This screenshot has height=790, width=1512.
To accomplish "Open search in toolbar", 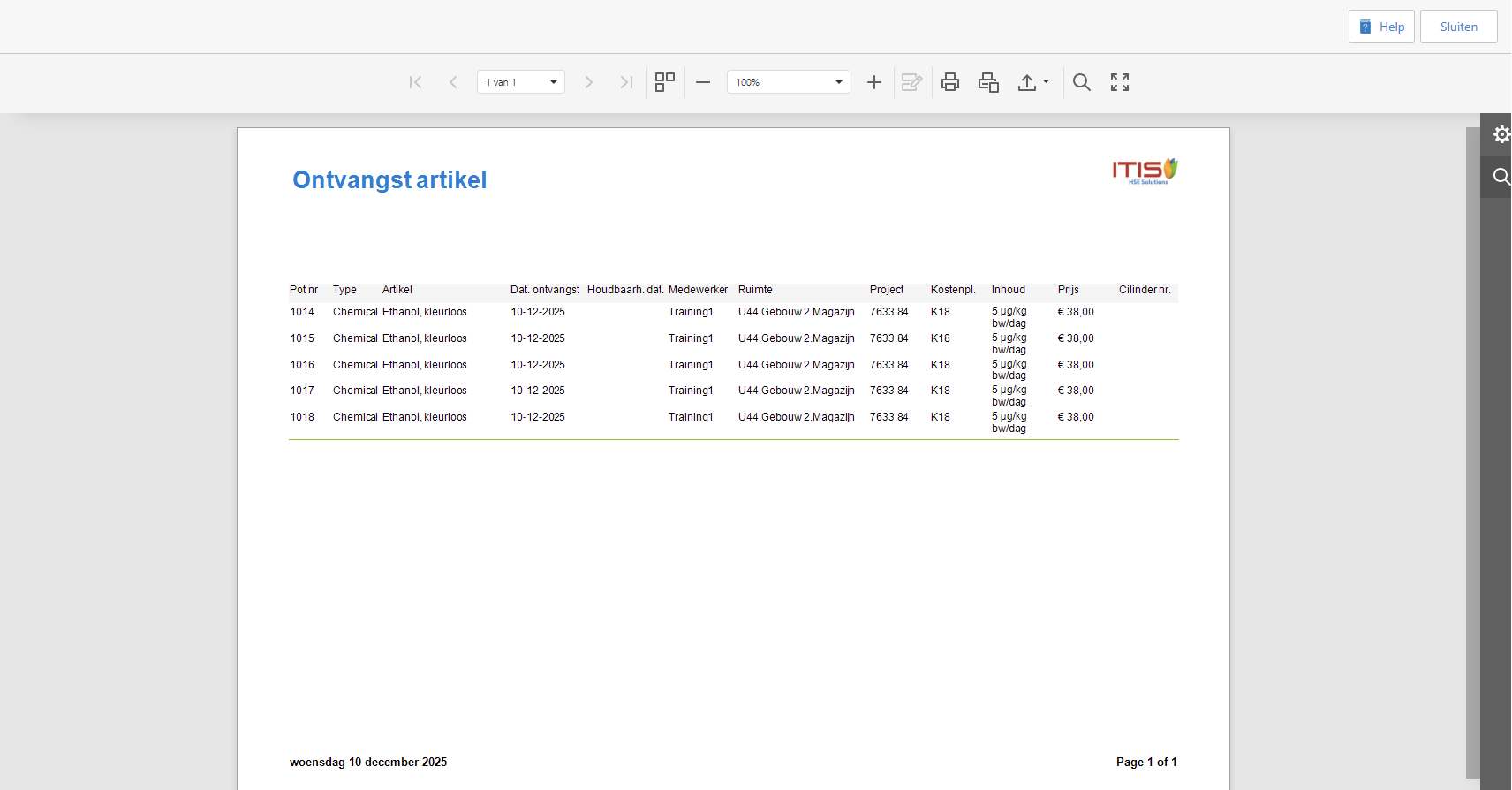I will pyautogui.click(x=1082, y=82).
